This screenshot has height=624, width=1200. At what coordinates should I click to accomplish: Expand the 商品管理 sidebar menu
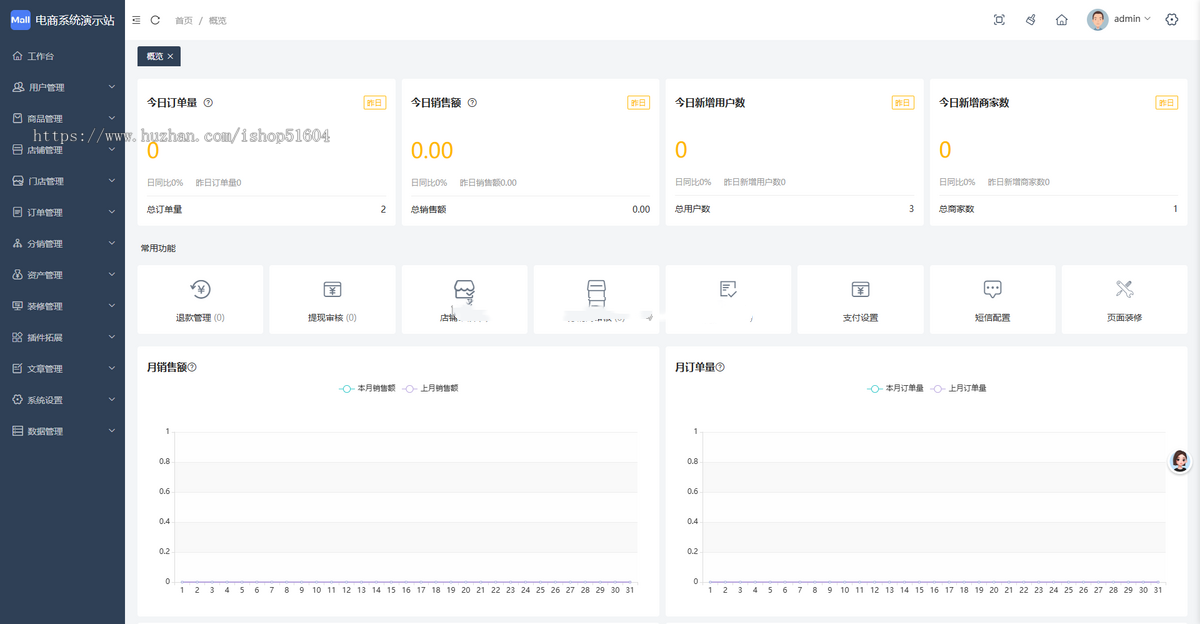[x=62, y=118]
